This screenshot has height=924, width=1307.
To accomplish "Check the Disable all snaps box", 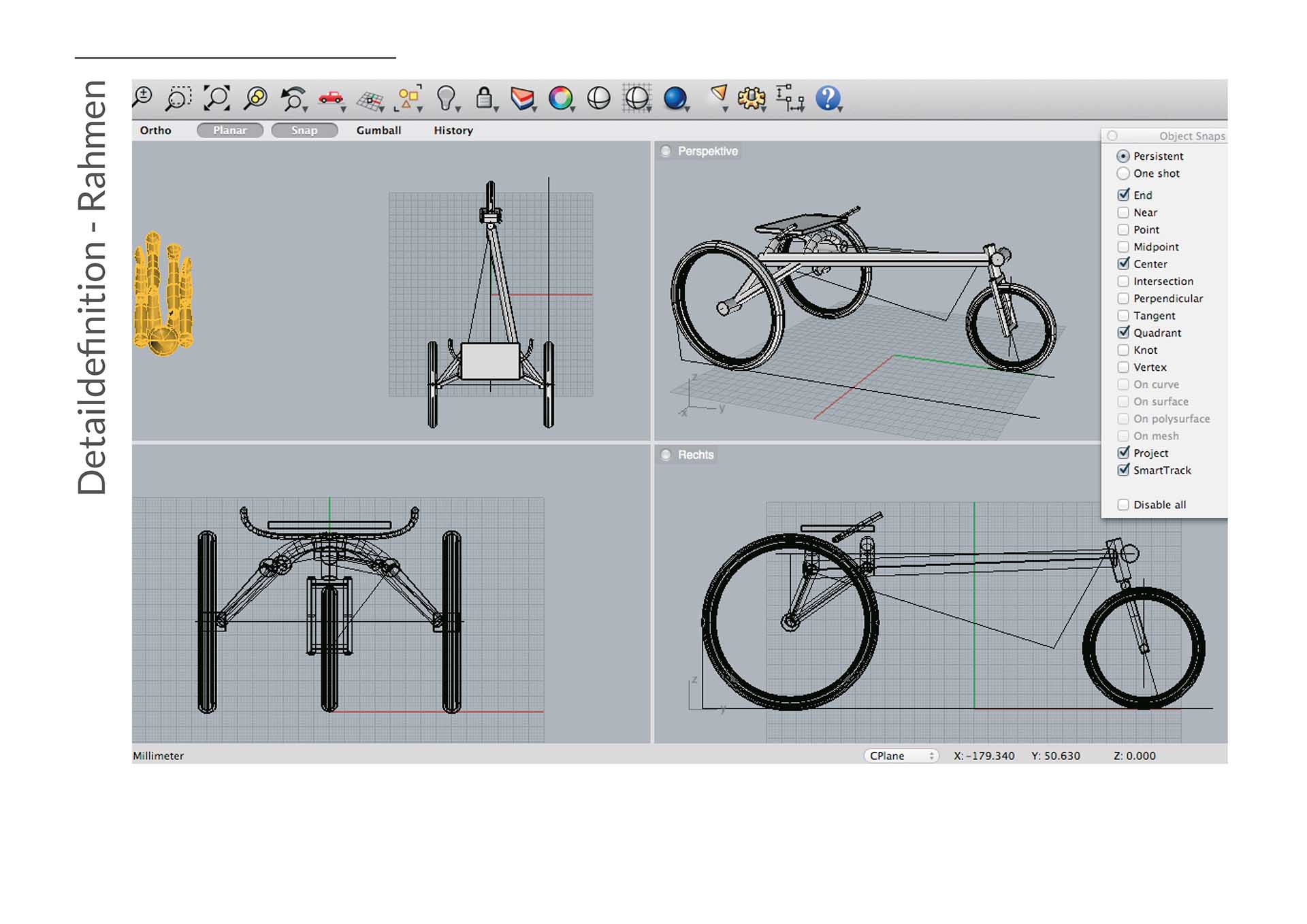I will coord(1123,505).
